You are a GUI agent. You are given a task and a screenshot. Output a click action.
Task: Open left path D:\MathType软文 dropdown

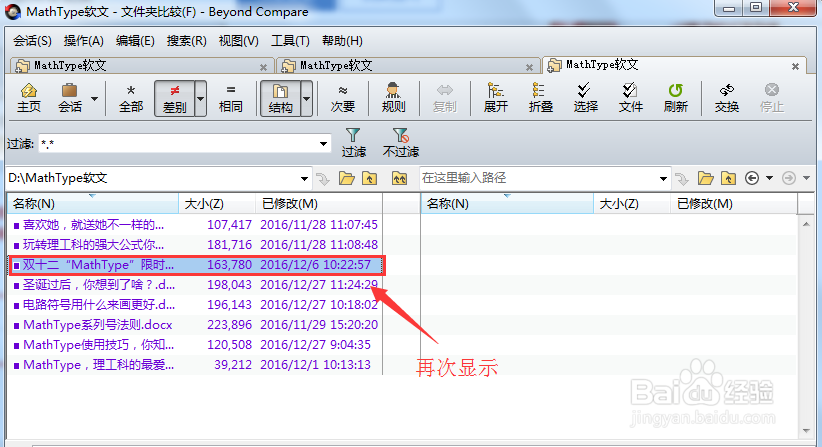point(305,179)
